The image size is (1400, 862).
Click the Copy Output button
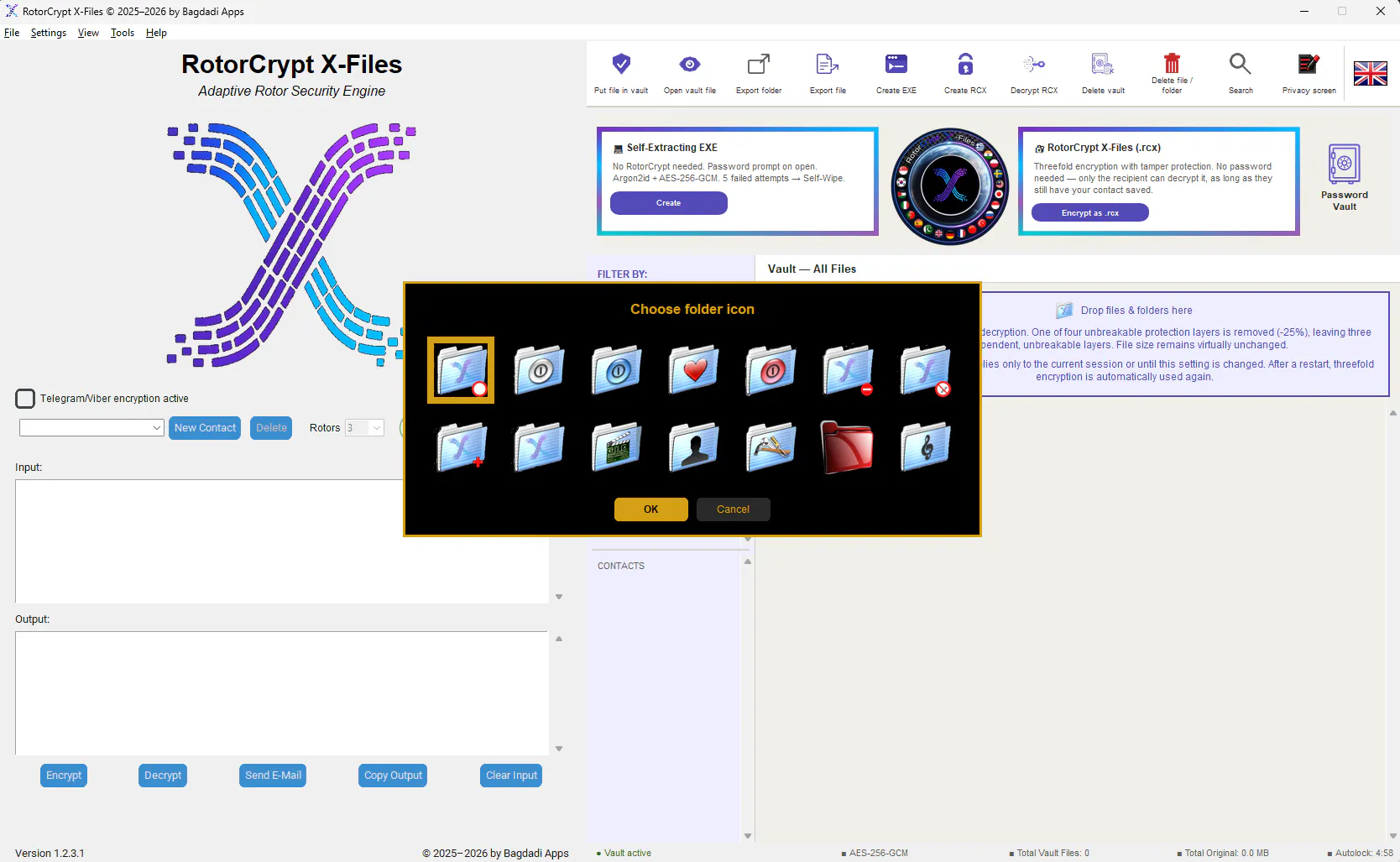tap(393, 776)
